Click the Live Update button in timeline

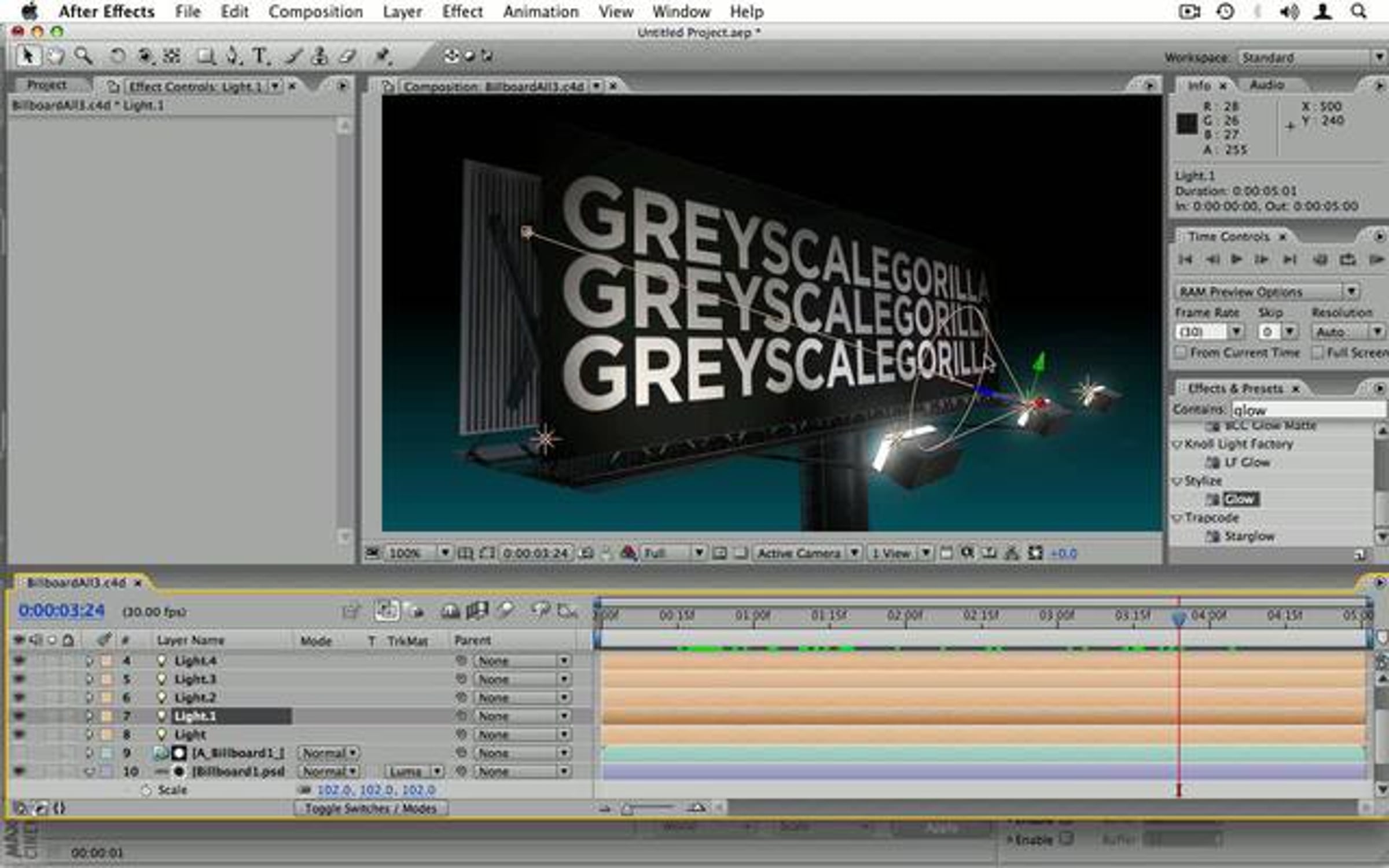click(387, 610)
